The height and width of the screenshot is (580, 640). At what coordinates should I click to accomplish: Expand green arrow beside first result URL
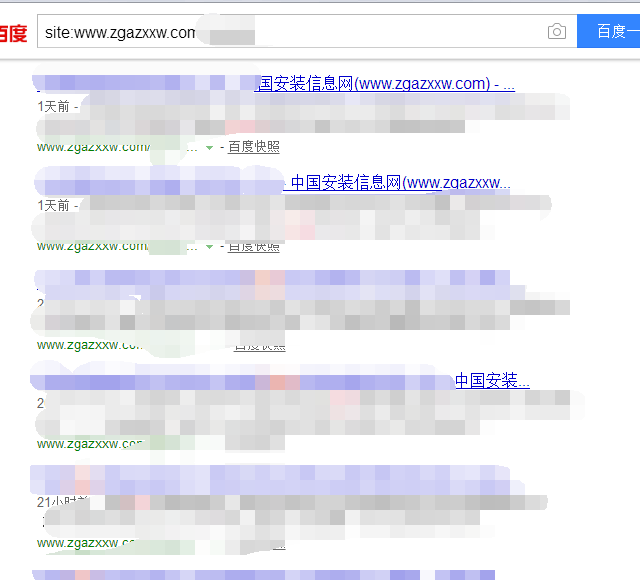coord(209,148)
